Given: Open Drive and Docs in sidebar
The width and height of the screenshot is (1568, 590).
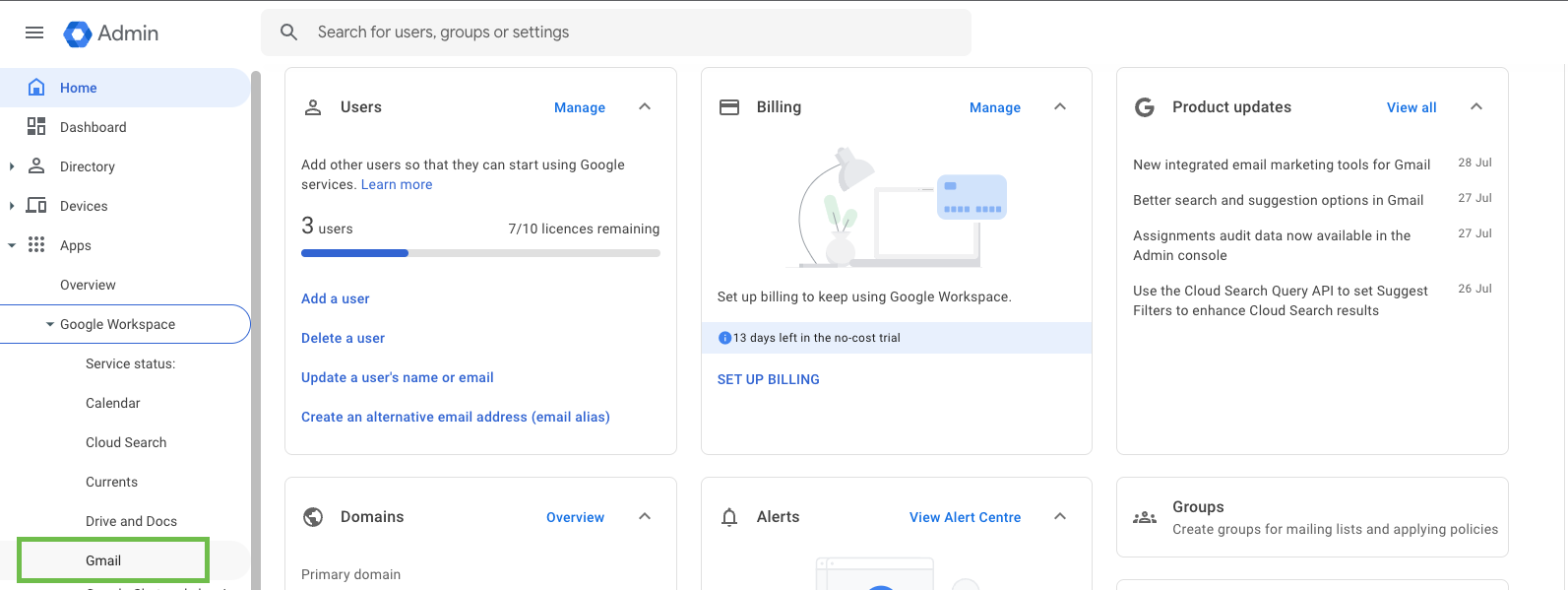Looking at the screenshot, I should click(x=125, y=521).
